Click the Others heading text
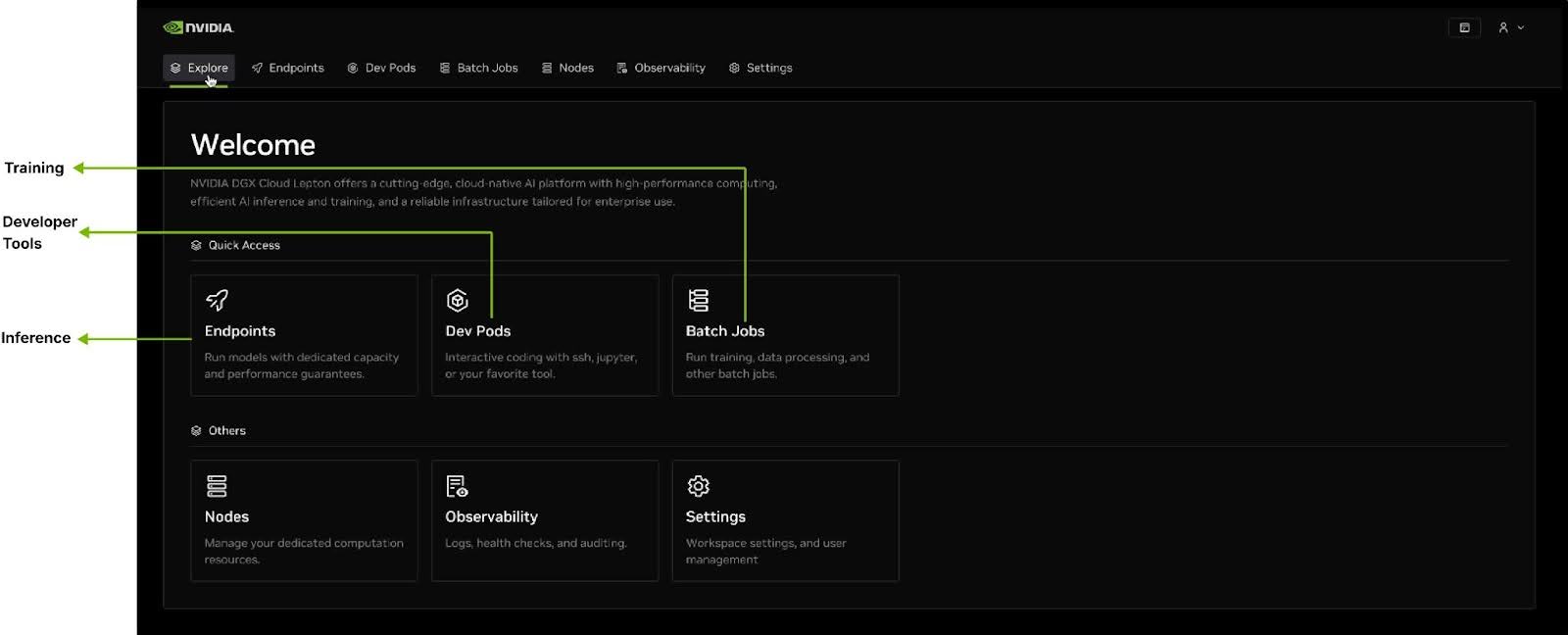1568x635 pixels. pyautogui.click(x=226, y=430)
